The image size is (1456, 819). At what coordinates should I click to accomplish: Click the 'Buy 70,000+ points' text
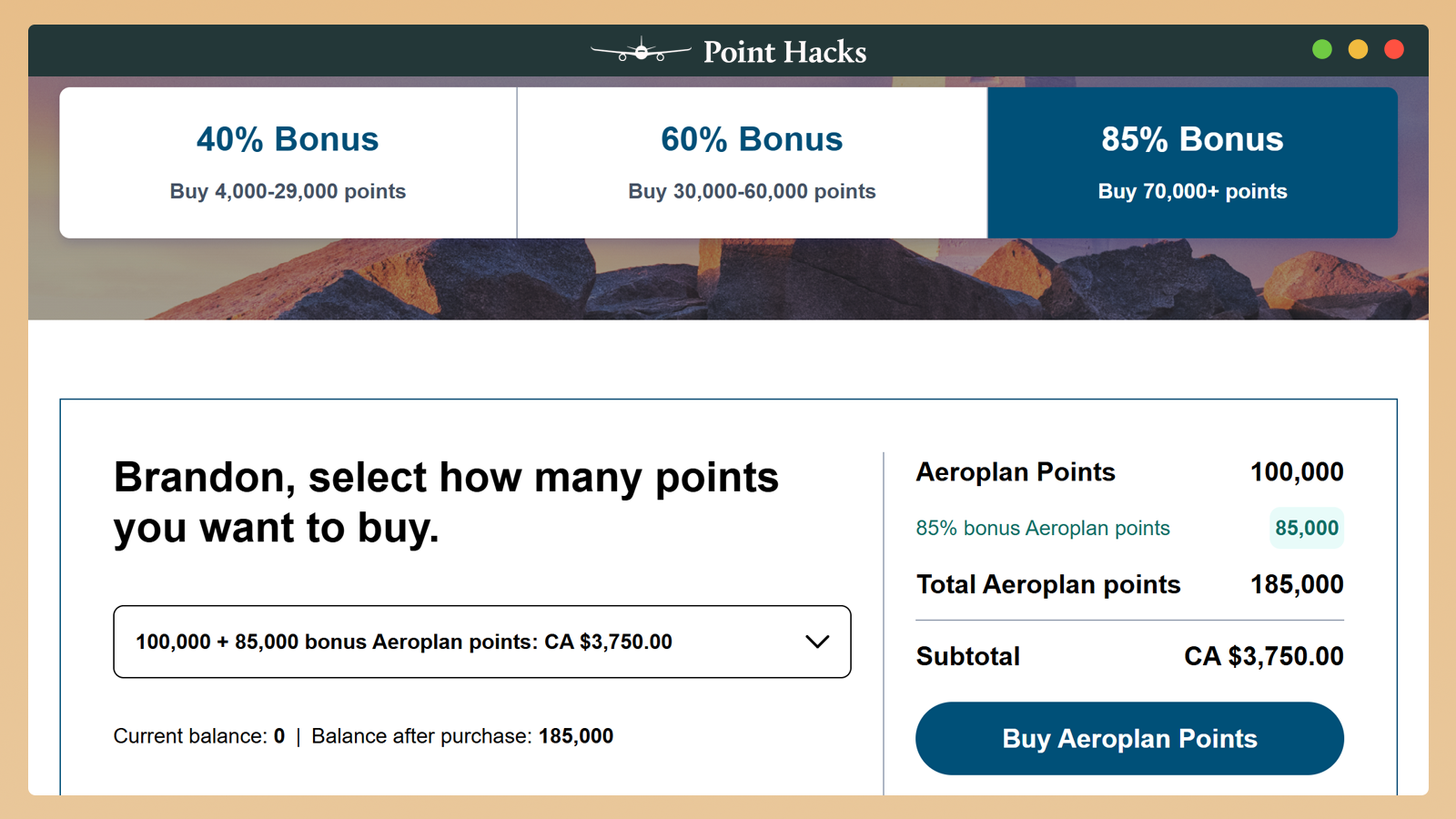(1192, 191)
